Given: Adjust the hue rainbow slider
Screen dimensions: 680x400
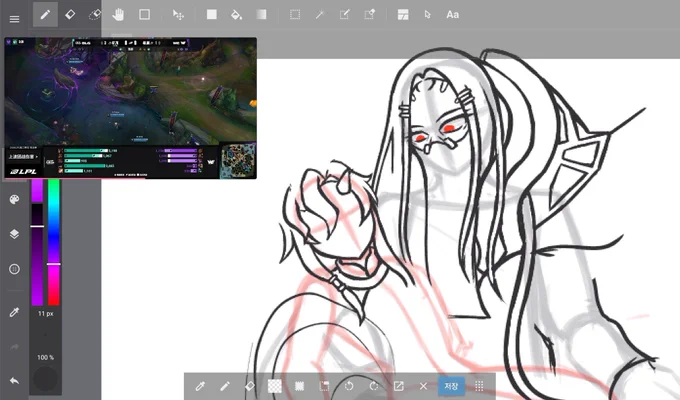Looking at the screenshot, I should click(53, 243).
